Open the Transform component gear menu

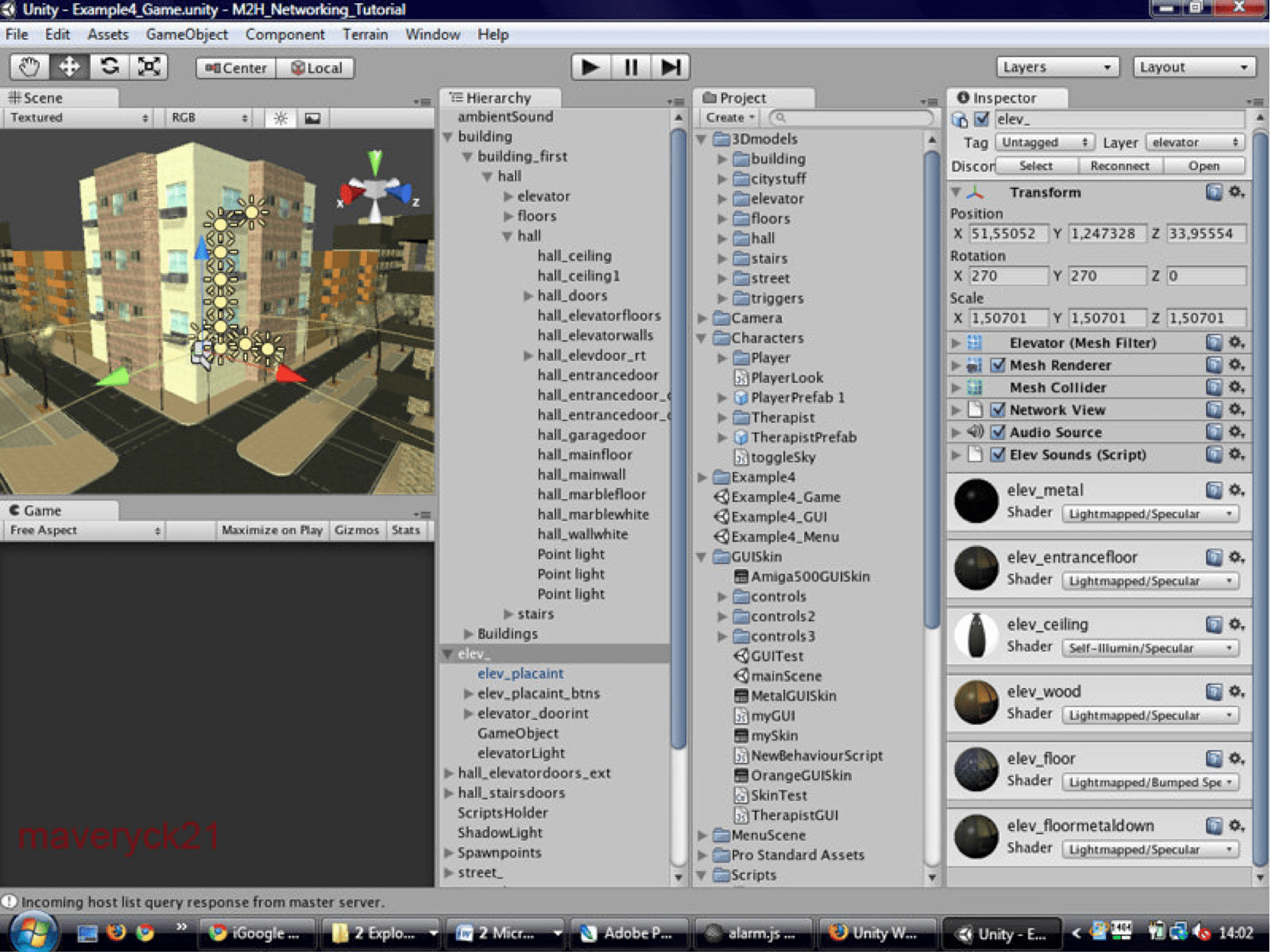[x=1236, y=192]
